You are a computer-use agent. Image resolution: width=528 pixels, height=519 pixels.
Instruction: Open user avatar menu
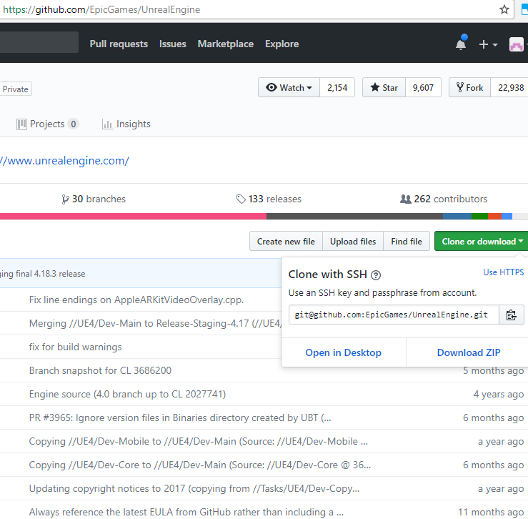coord(517,44)
